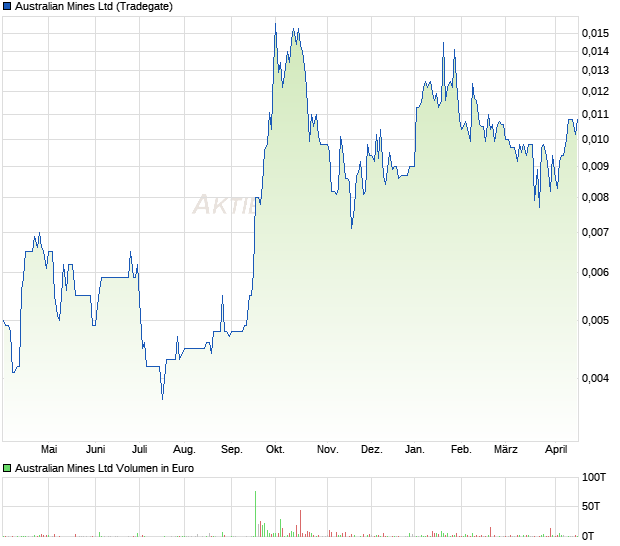Click the tall red volume bar in mid-October
The image size is (620, 546).
301,523
